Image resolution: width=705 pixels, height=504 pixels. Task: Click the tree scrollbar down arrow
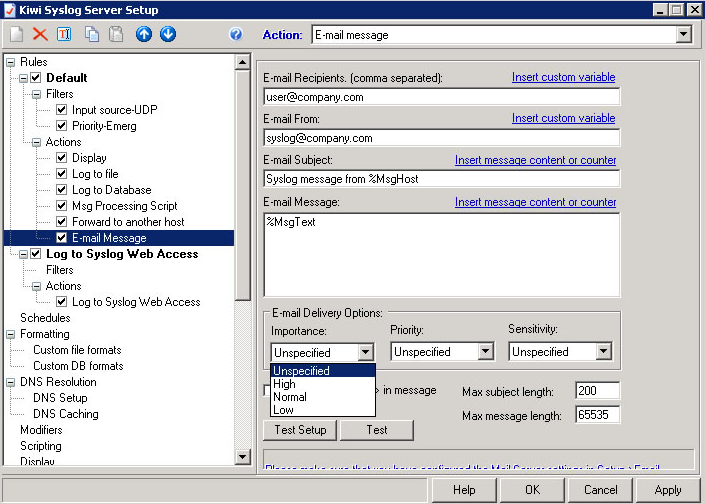(242, 457)
